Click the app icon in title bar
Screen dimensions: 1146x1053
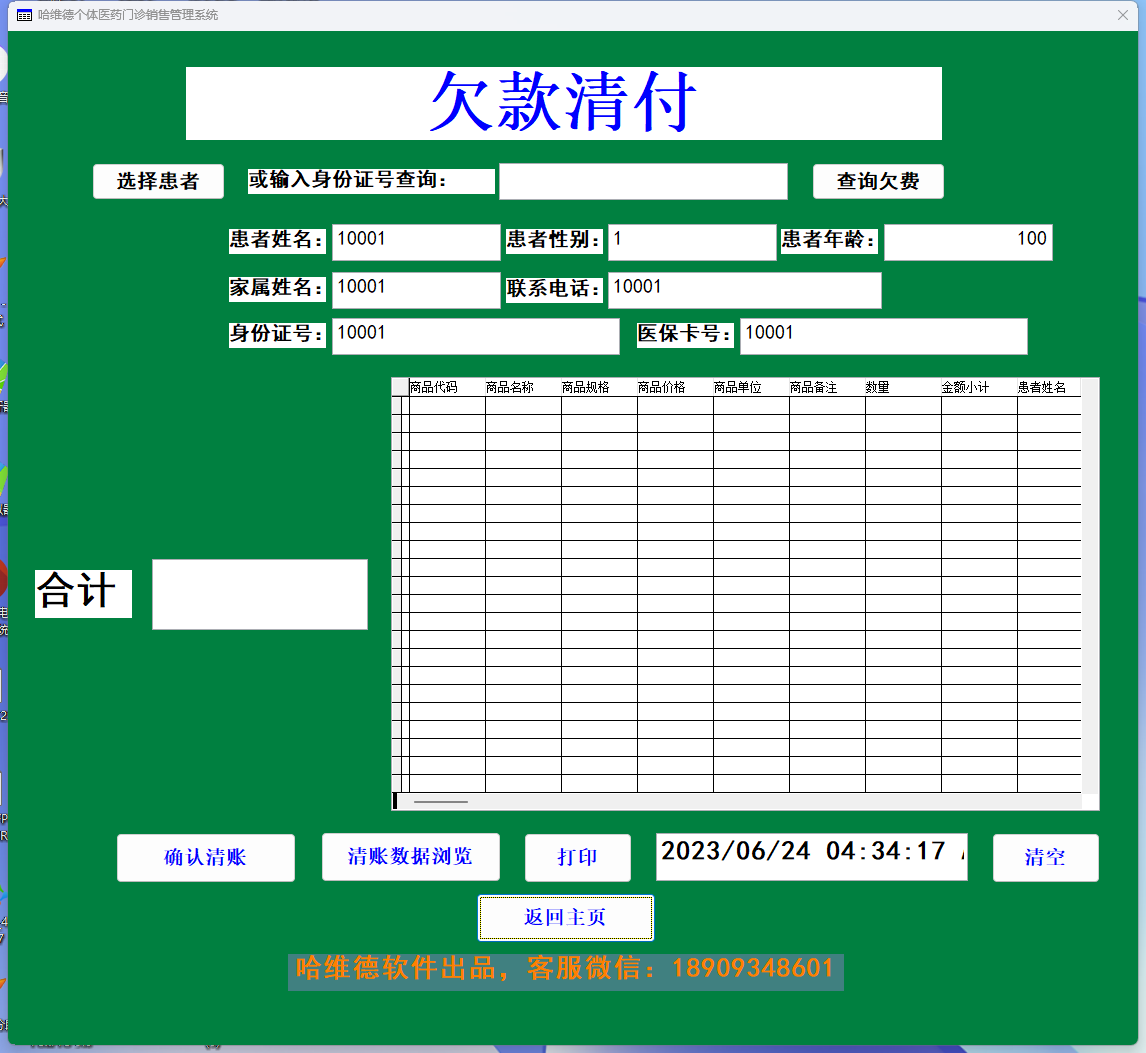(x=24, y=15)
